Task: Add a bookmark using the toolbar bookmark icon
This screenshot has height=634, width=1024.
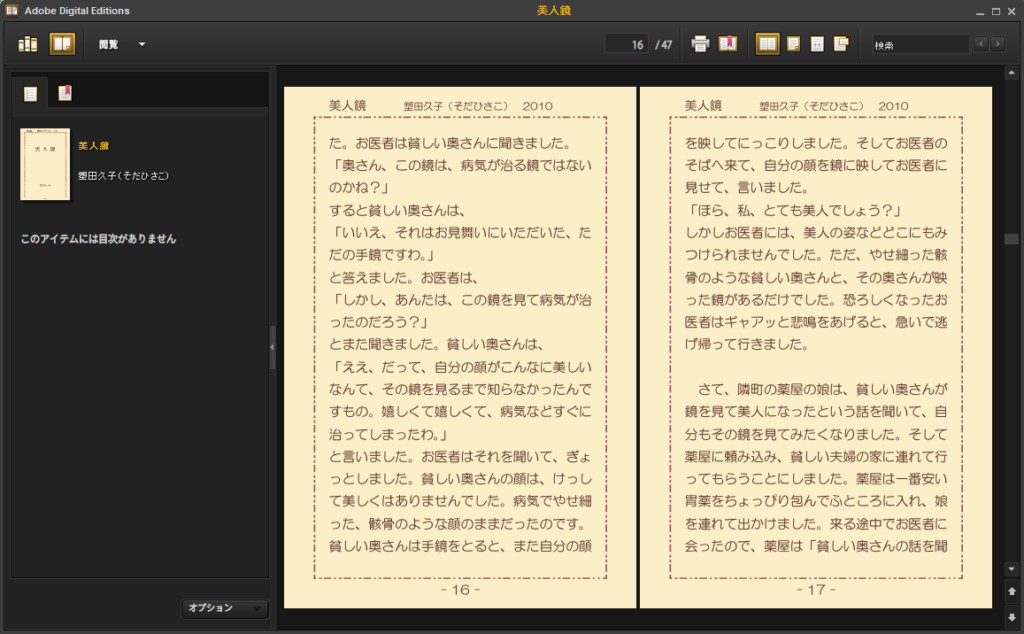Action: [x=728, y=44]
